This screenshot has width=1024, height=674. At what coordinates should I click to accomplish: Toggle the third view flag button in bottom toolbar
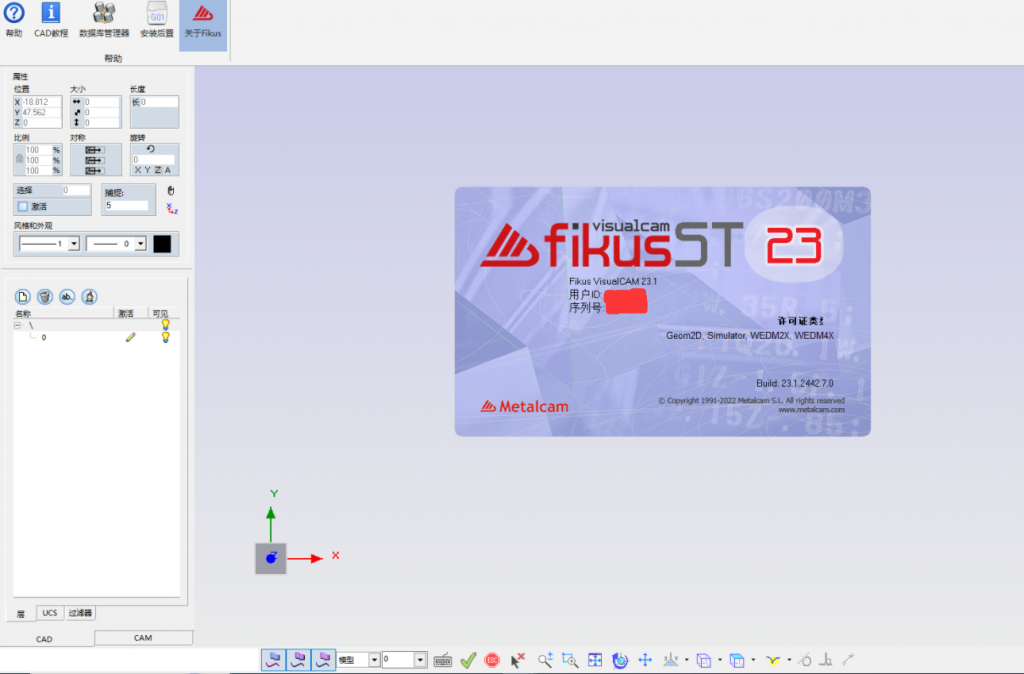pyautogui.click(x=323, y=660)
